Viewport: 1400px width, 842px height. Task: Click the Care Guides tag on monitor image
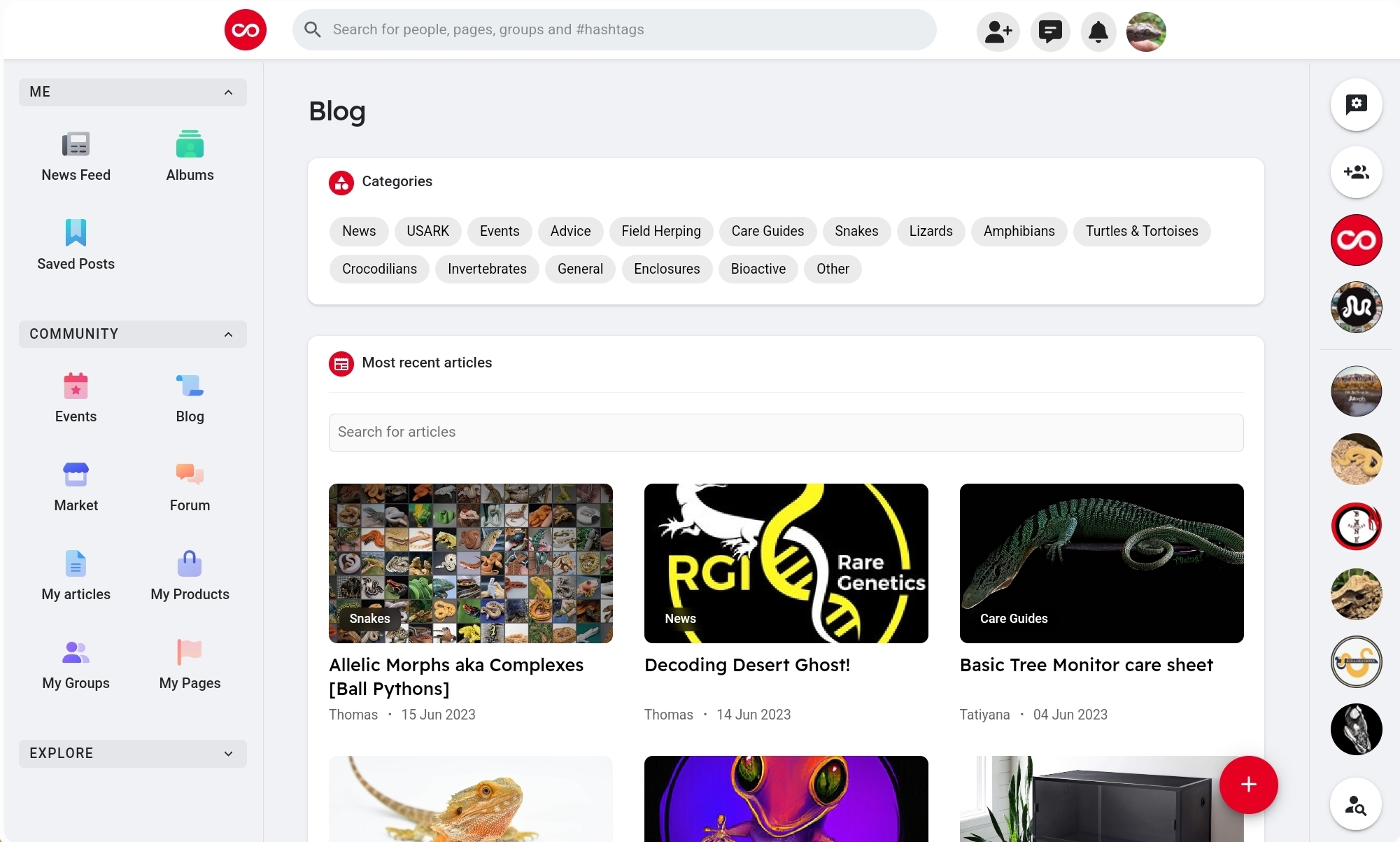[x=1014, y=619]
